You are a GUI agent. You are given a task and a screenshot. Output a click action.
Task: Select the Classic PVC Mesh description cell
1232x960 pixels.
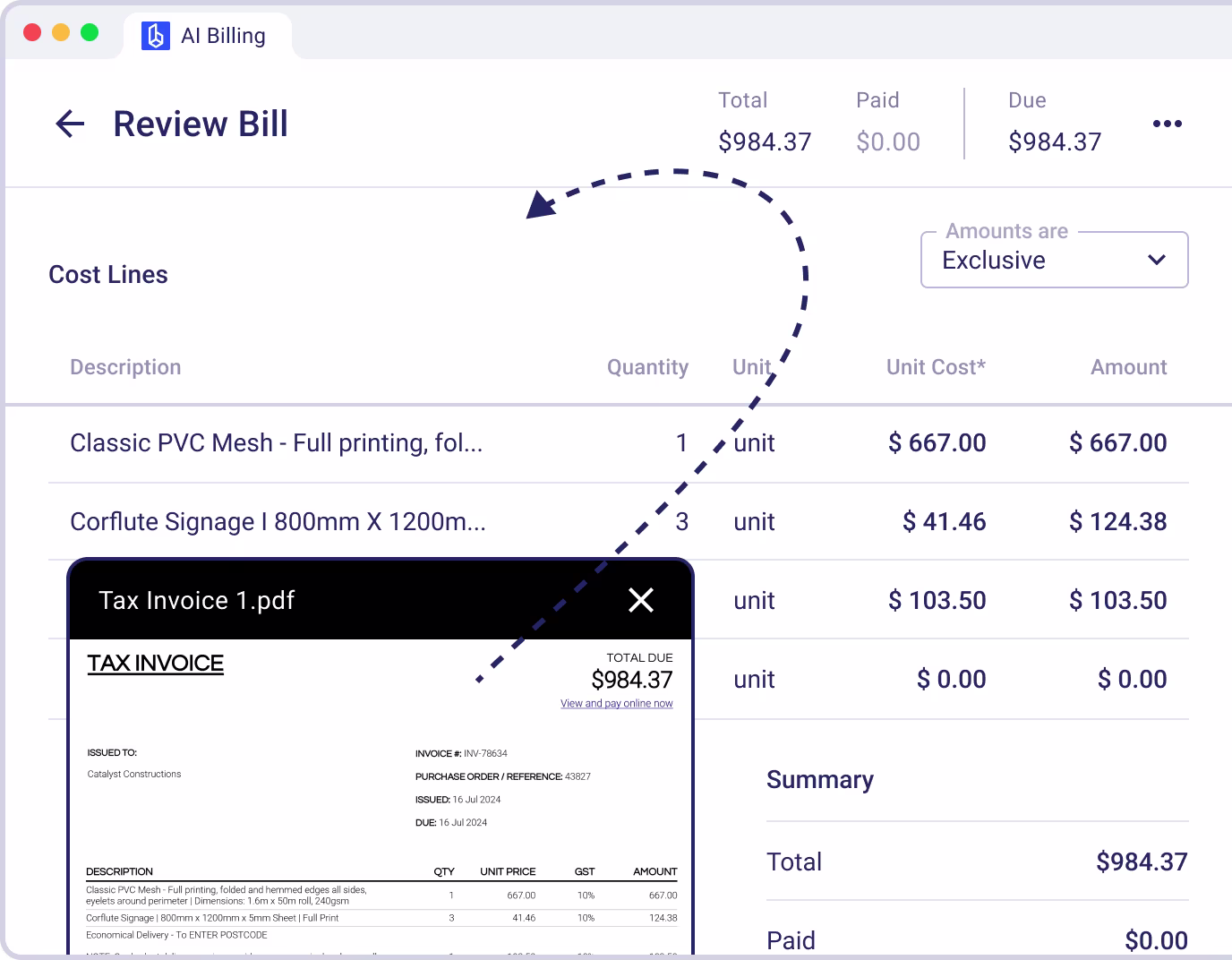coord(277,443)
